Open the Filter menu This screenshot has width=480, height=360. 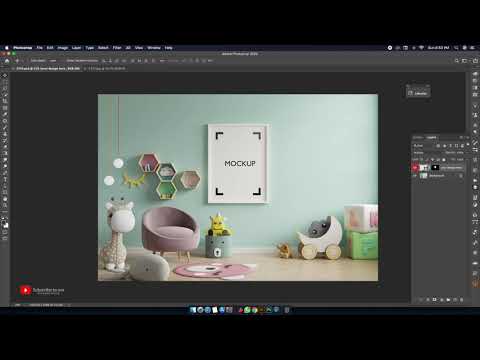tap(117, 48)
